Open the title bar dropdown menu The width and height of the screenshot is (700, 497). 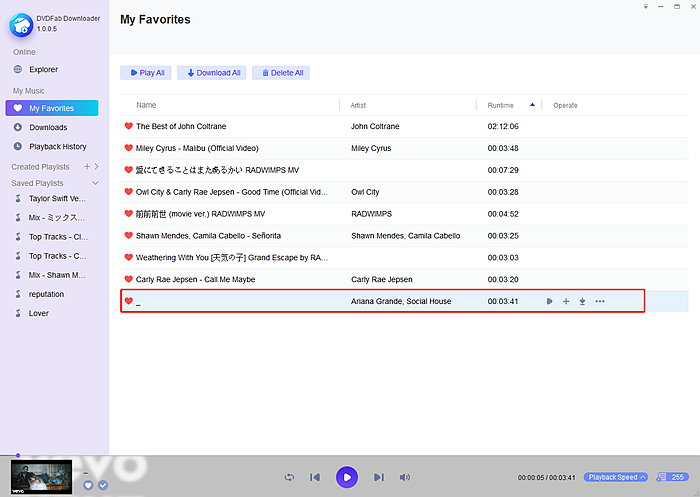646,6
